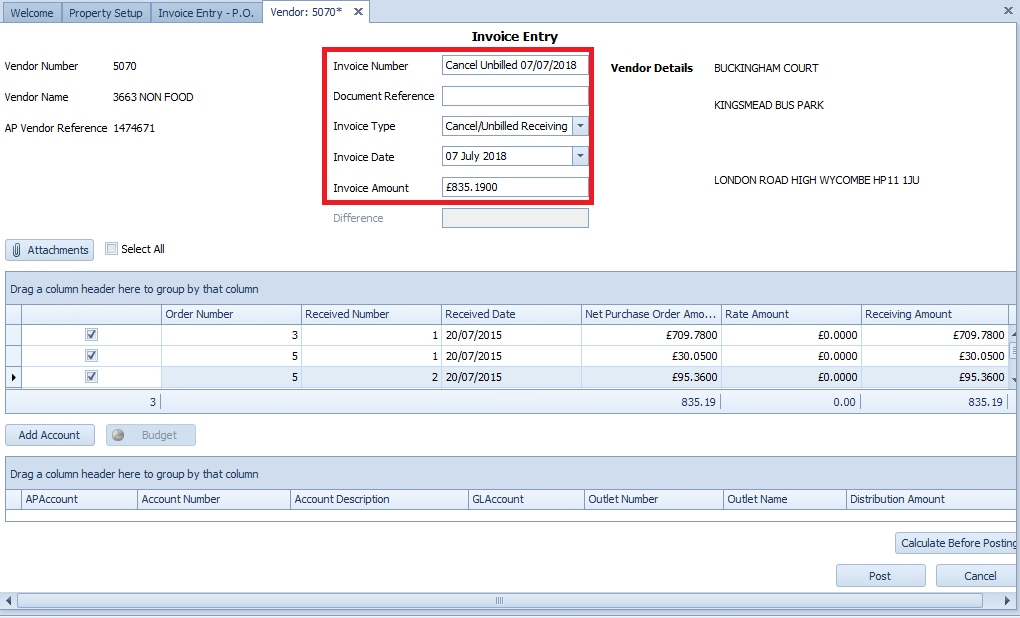Viewport: 1020px width, 618px height.
Task: Click the Attachments paperclip button
Action: tap(50, 250)
